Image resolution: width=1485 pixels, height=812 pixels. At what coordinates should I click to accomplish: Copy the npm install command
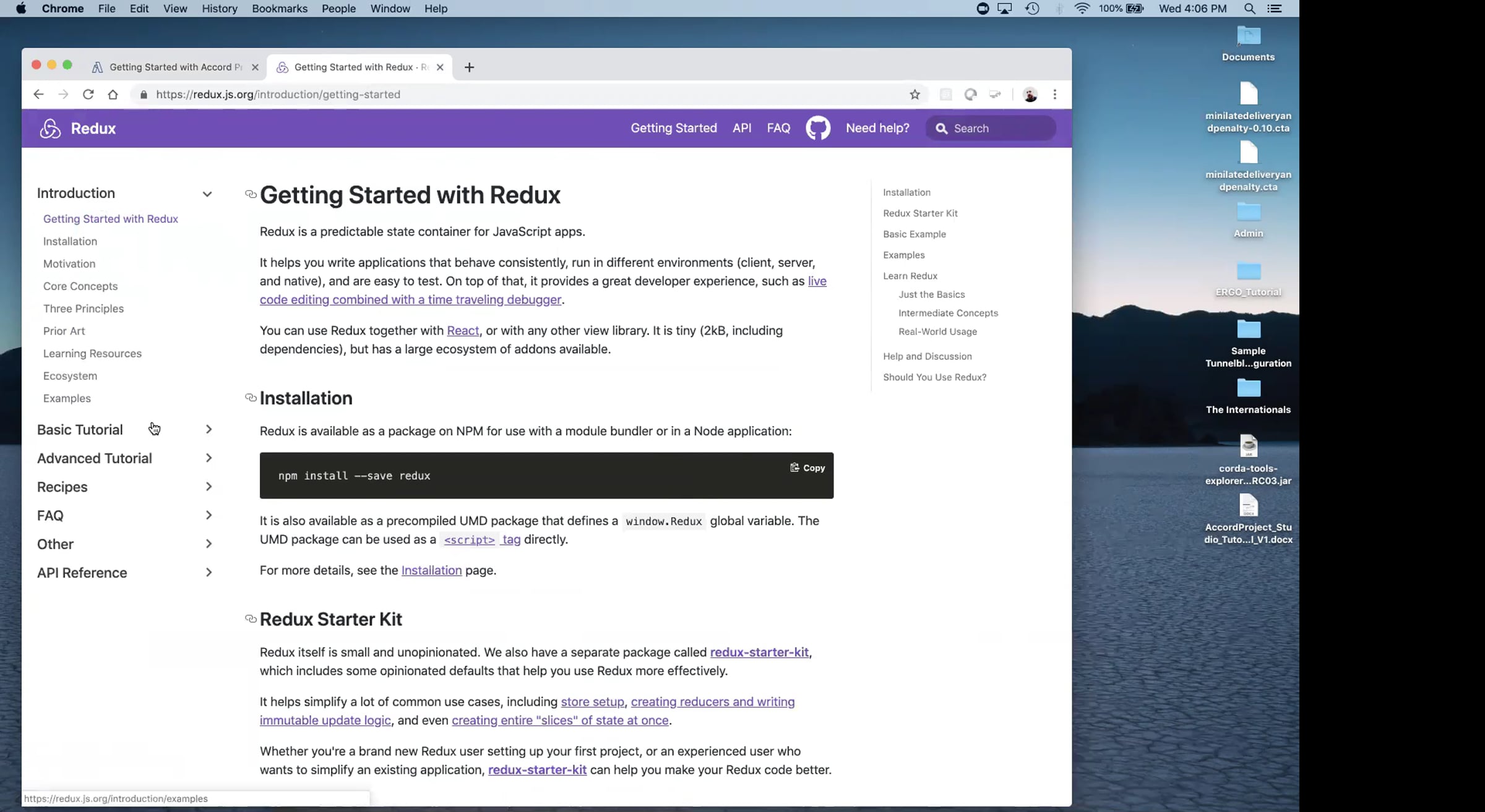pos(807,468)
